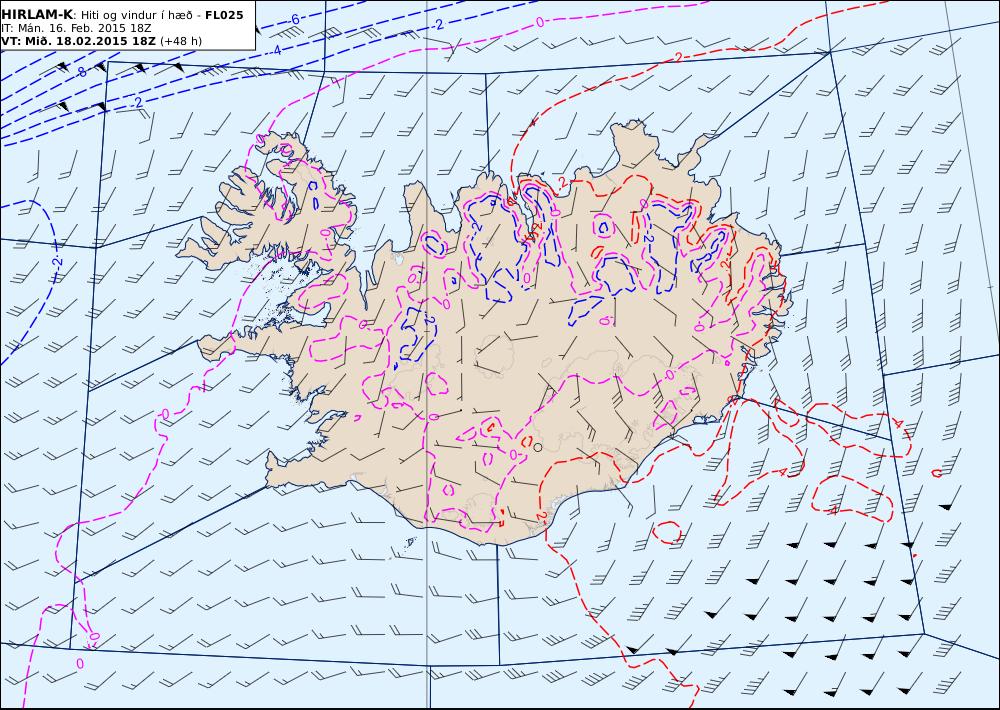This screenshot has height=710, width=1000.
Task: Click the blue '-2' label on the far-left contour
Action: point(57,262)
